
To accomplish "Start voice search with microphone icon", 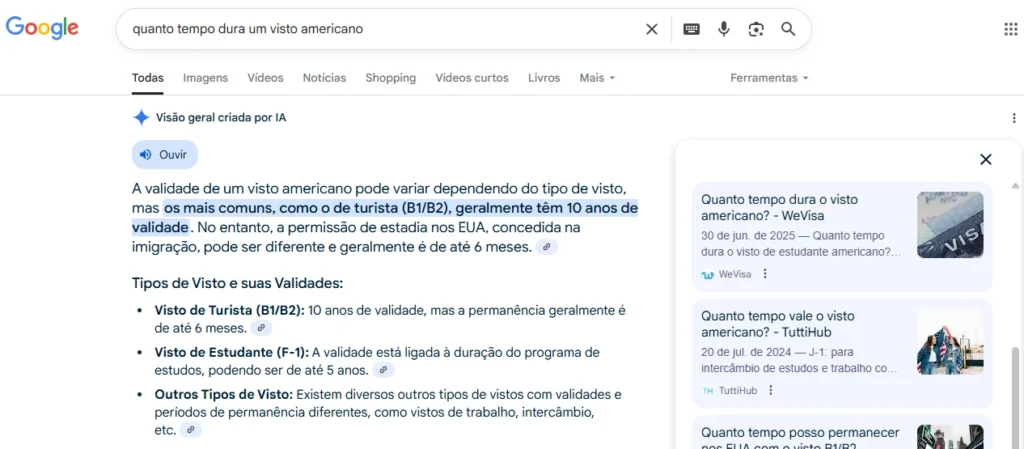I will coord(724,29).
